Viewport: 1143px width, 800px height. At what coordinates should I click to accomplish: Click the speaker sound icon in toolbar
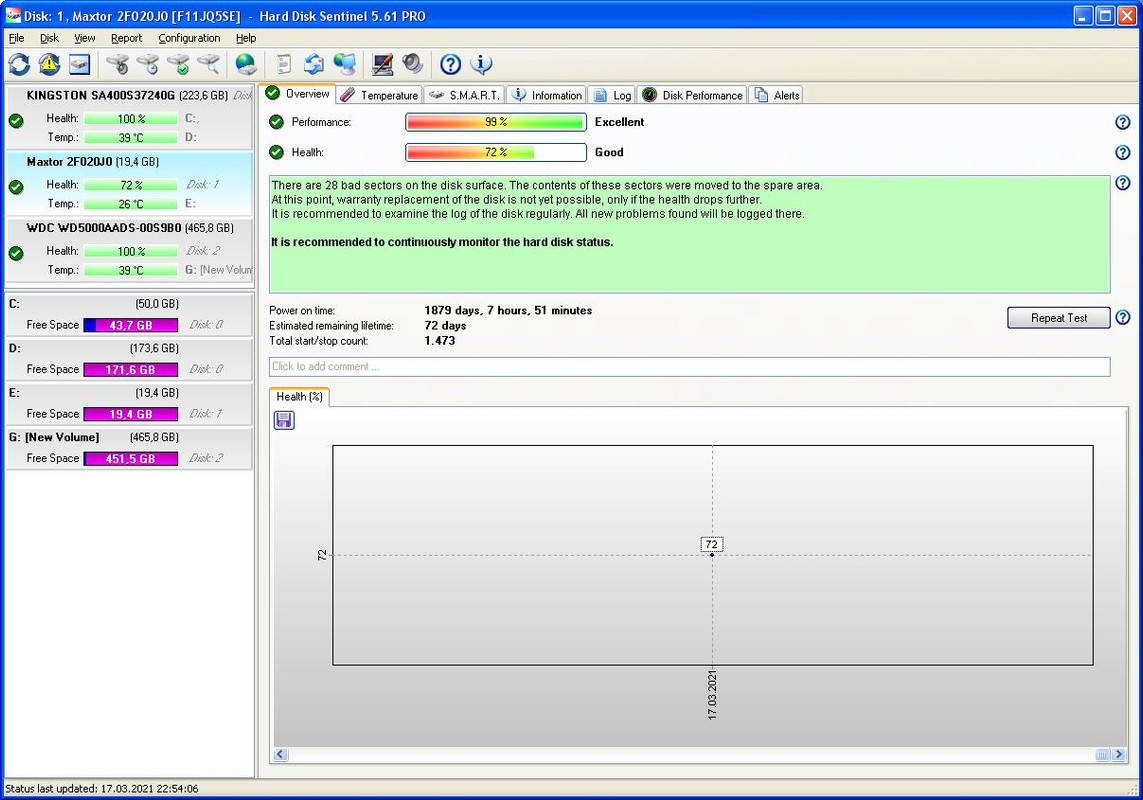tap(413, 65)
